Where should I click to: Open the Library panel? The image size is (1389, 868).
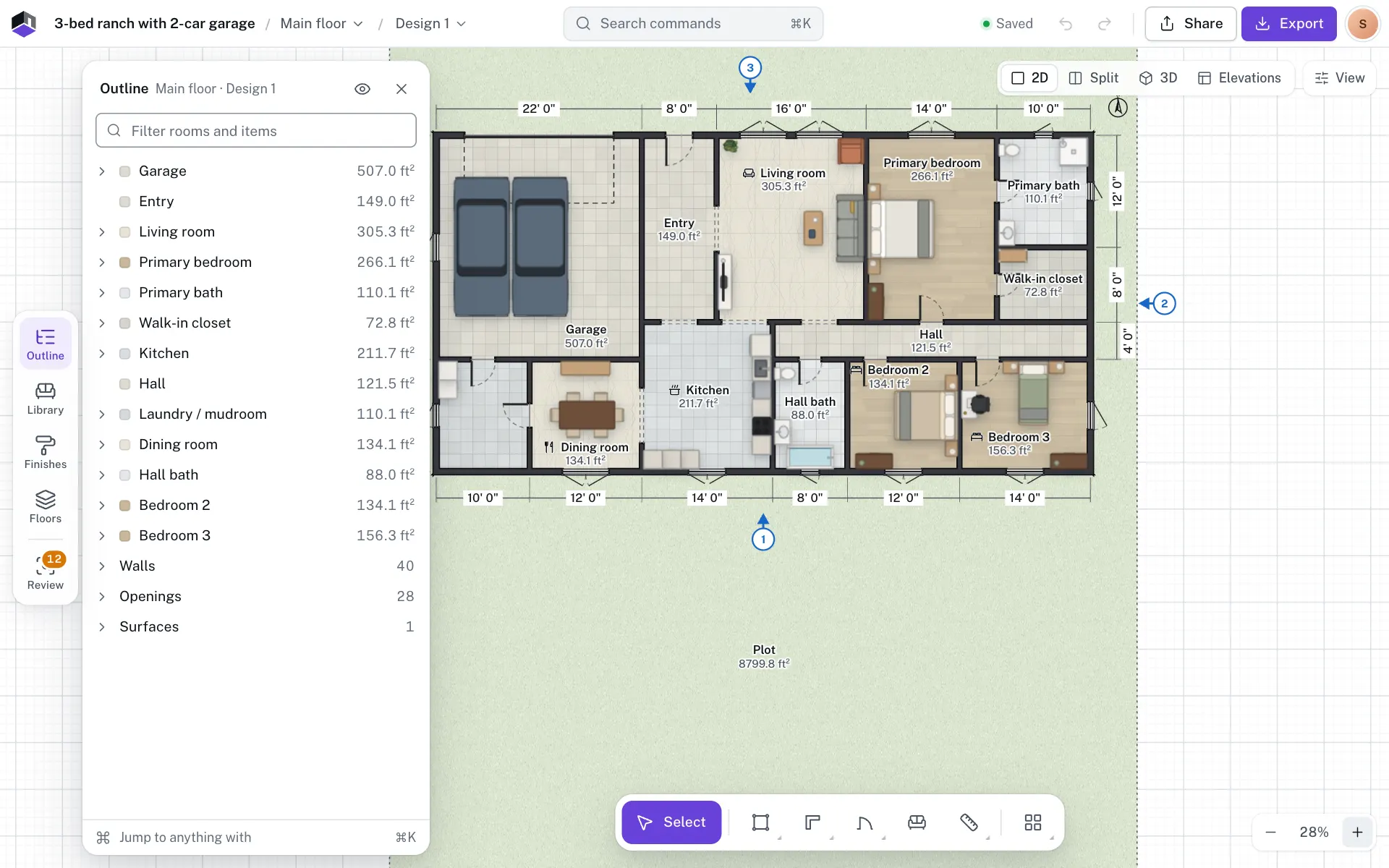[x=45, y=399]
